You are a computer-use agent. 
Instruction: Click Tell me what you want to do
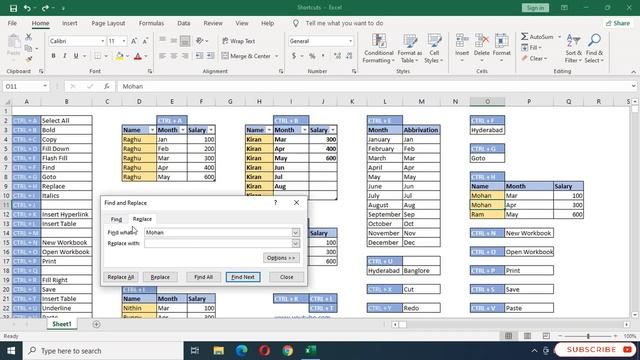point(344,23)
